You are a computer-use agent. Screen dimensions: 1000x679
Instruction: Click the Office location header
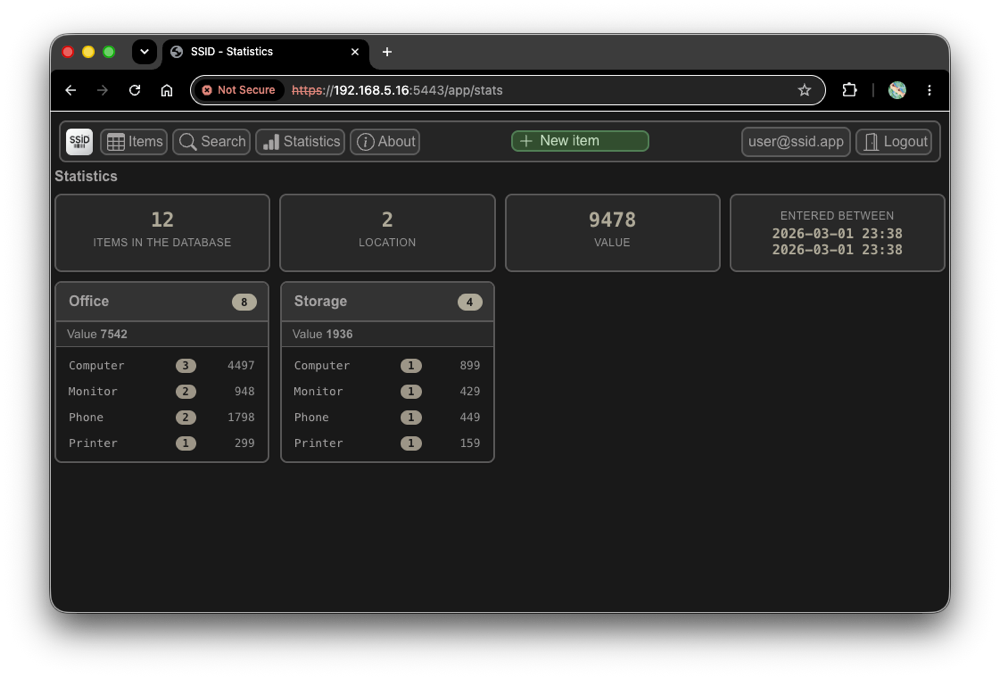point(162,302)
